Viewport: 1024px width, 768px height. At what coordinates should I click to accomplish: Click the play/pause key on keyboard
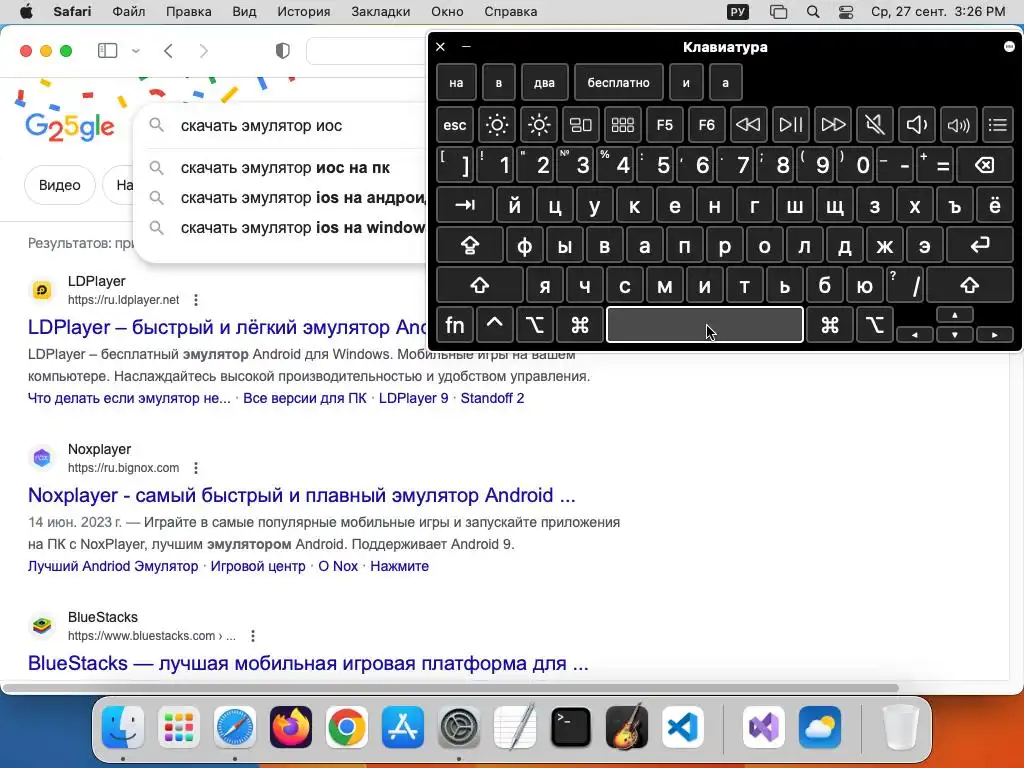click(x=790, y=125)
